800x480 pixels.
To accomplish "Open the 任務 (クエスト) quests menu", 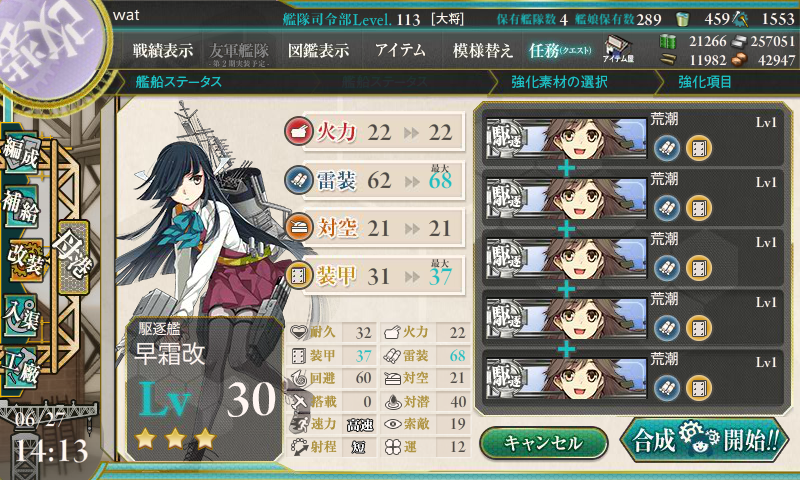I will [x=560, y=50].
